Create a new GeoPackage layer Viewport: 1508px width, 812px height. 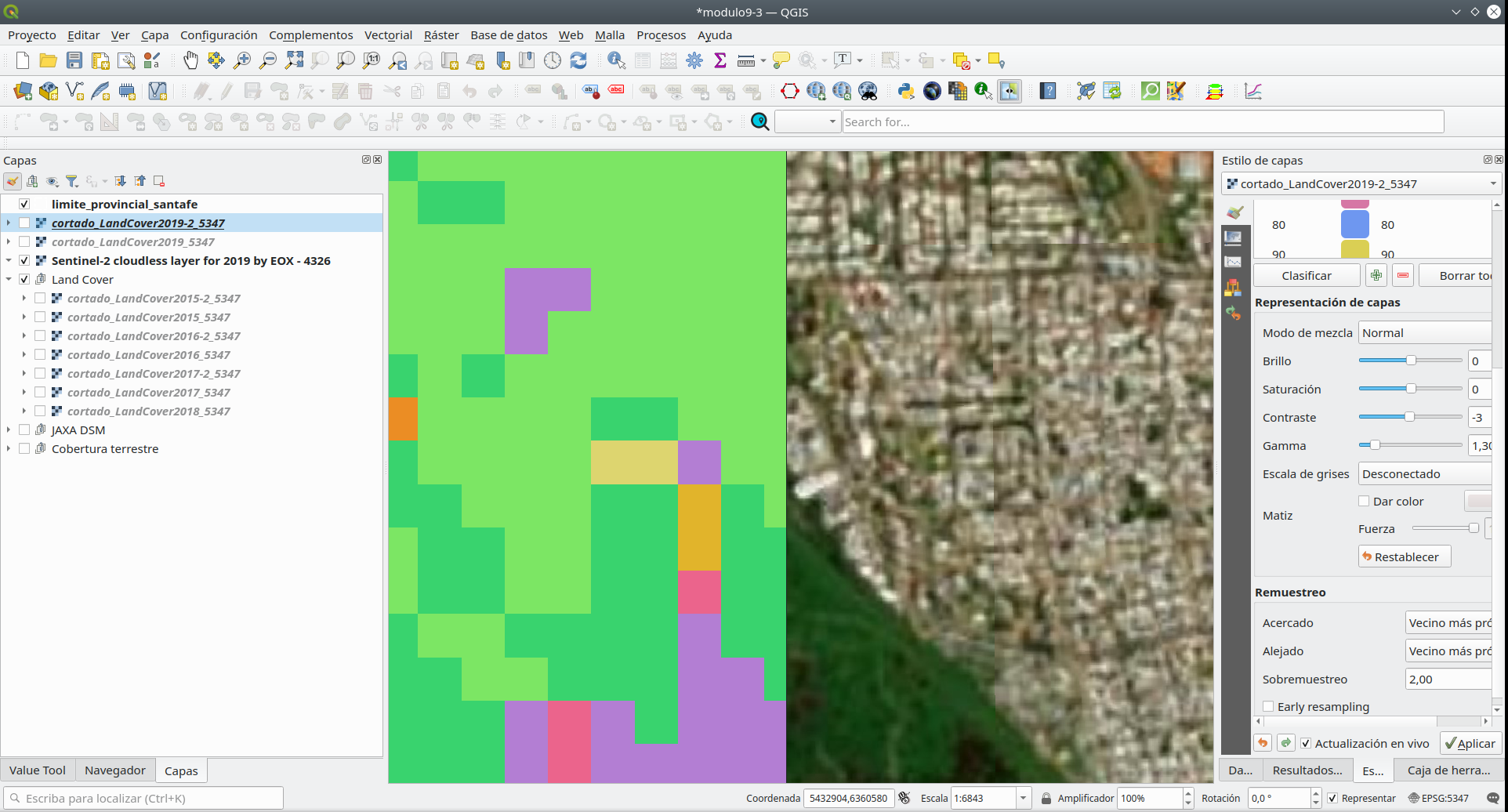[49, 91]
